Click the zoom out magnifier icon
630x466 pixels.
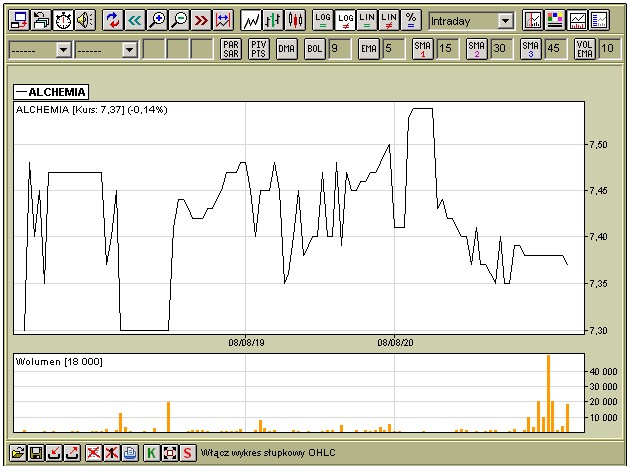point(179,20)
